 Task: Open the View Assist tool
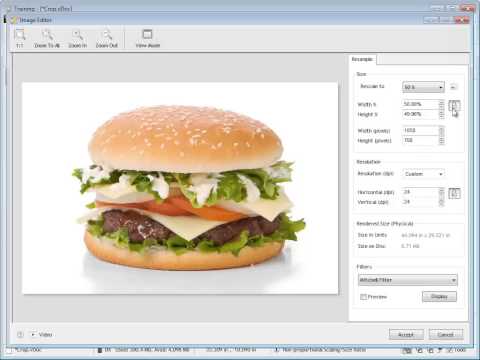click(x=148, y=39)
